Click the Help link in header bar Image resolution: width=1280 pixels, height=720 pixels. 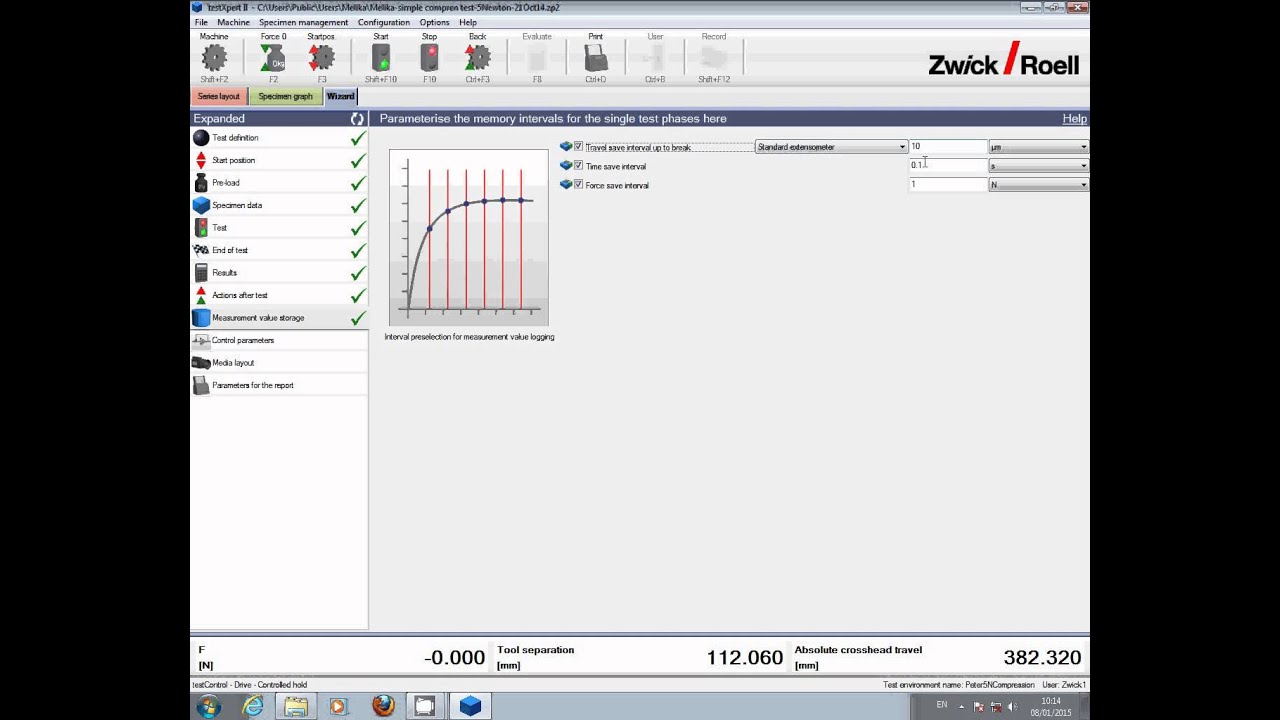[1074, 118]
